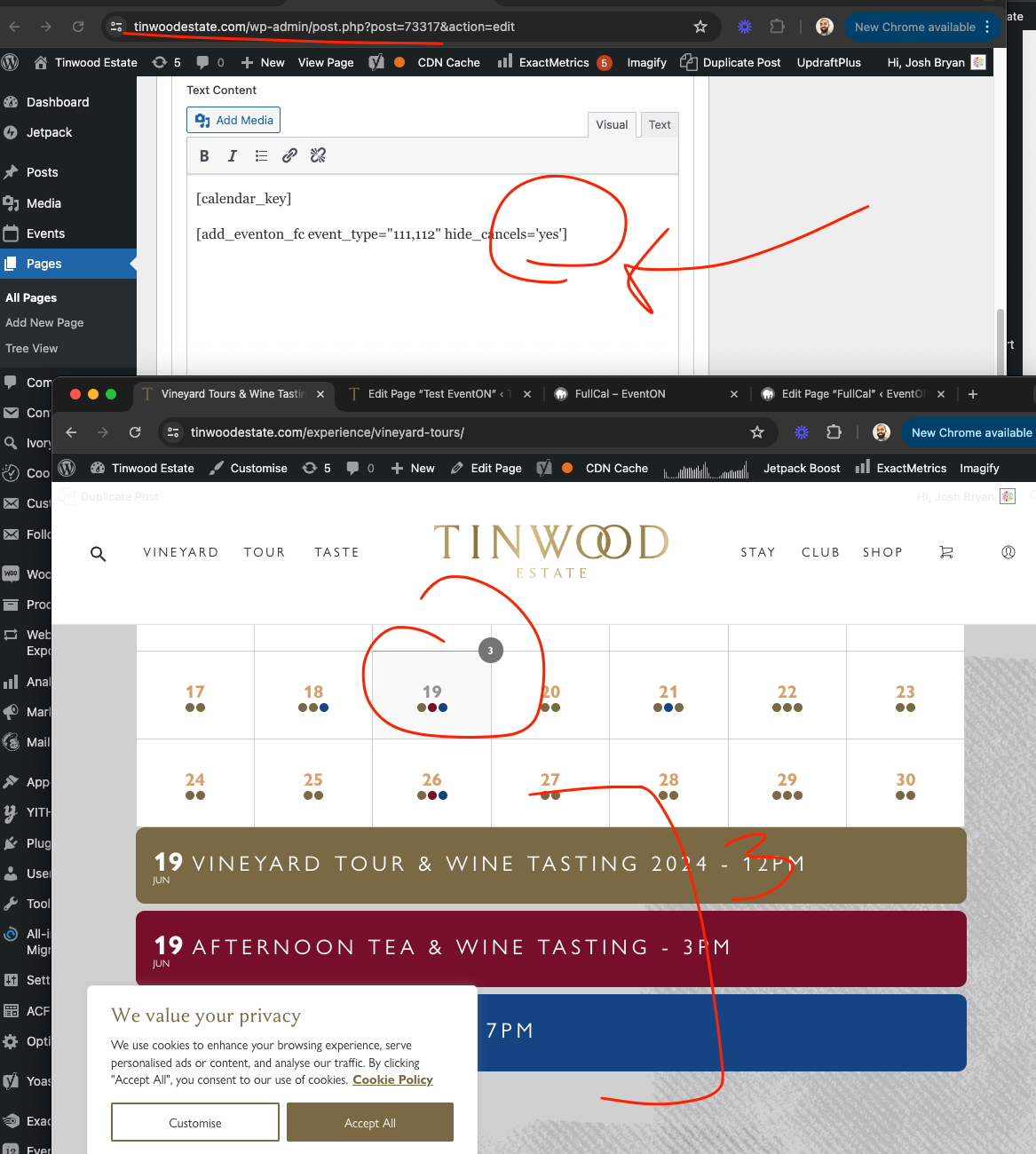The height and width of the screenshot is (1154, 1036).
Task: Open comments bubble in back admin bar
Action: click(210, 62)
